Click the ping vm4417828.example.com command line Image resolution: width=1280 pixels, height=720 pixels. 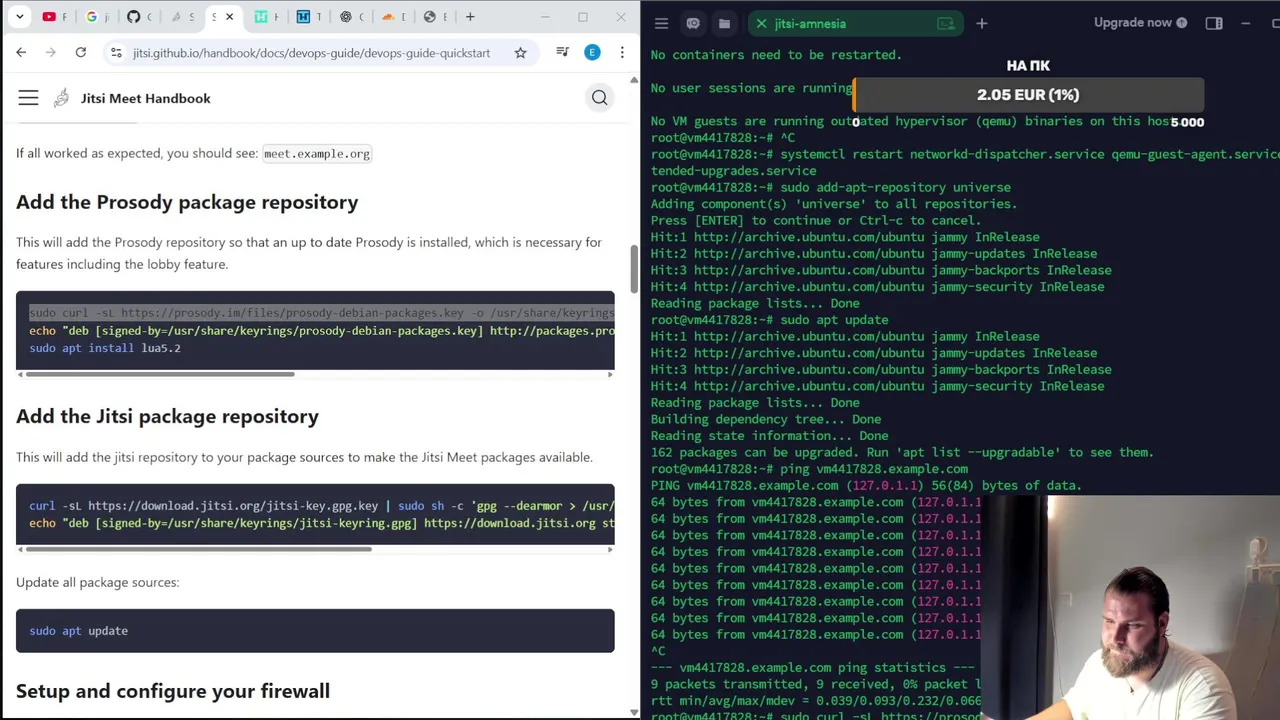[810, 469]
